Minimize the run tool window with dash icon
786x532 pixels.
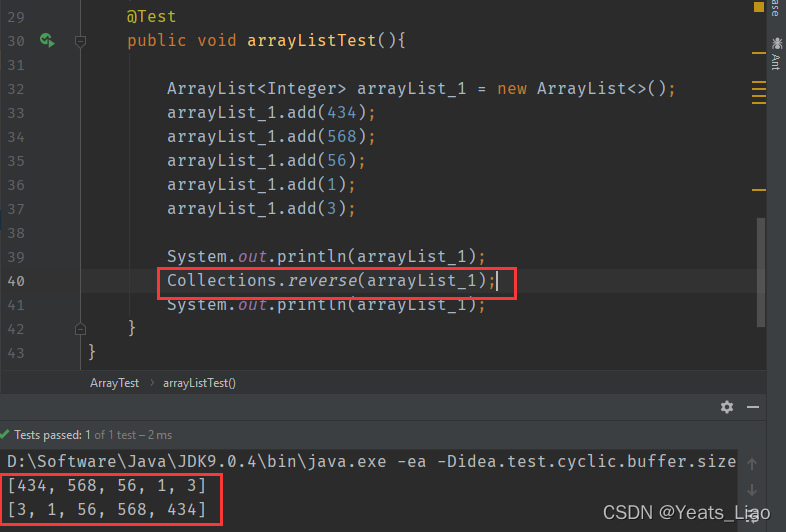tap(753, 407)
